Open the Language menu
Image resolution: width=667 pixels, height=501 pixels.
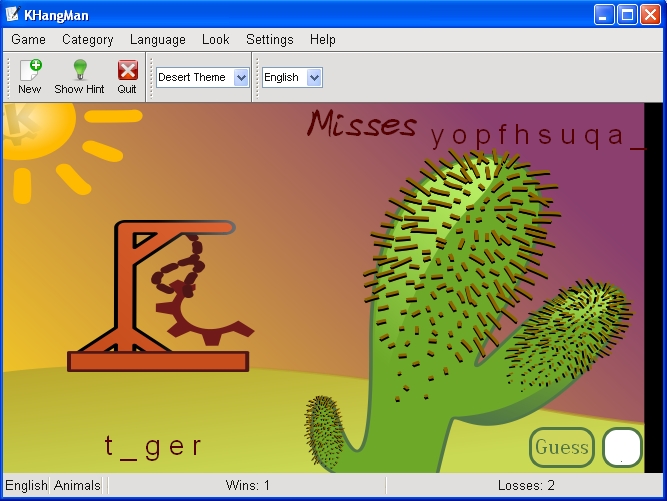[x=157, y=40]
